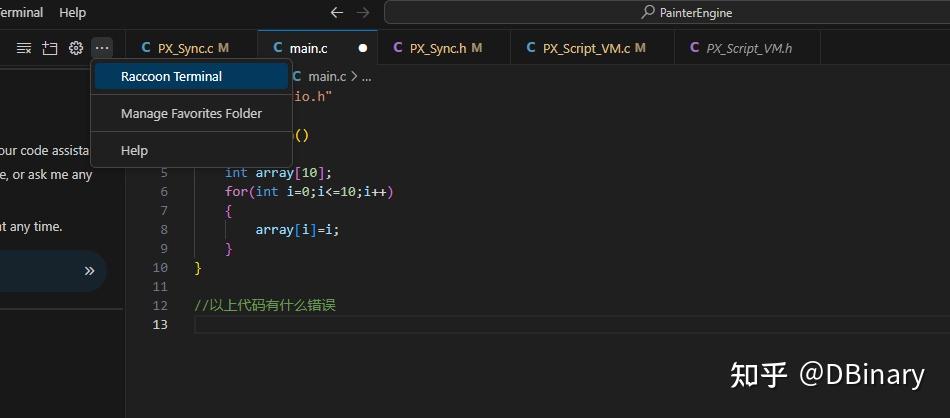Click line number 8 in gutter
The width and height of the screenshot is (950, 418).
pyautogui.click(x=164, y=230)
